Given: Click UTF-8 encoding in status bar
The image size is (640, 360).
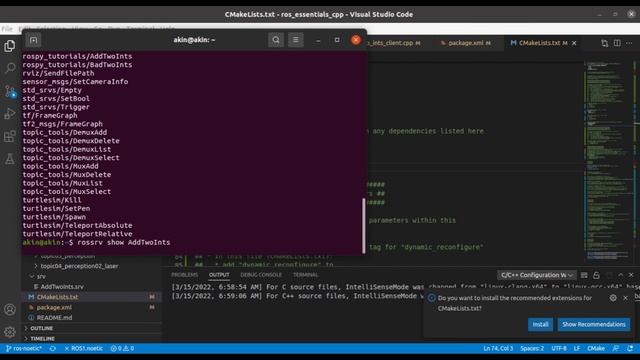Looking at the screenshot, I should click(559, 349).
